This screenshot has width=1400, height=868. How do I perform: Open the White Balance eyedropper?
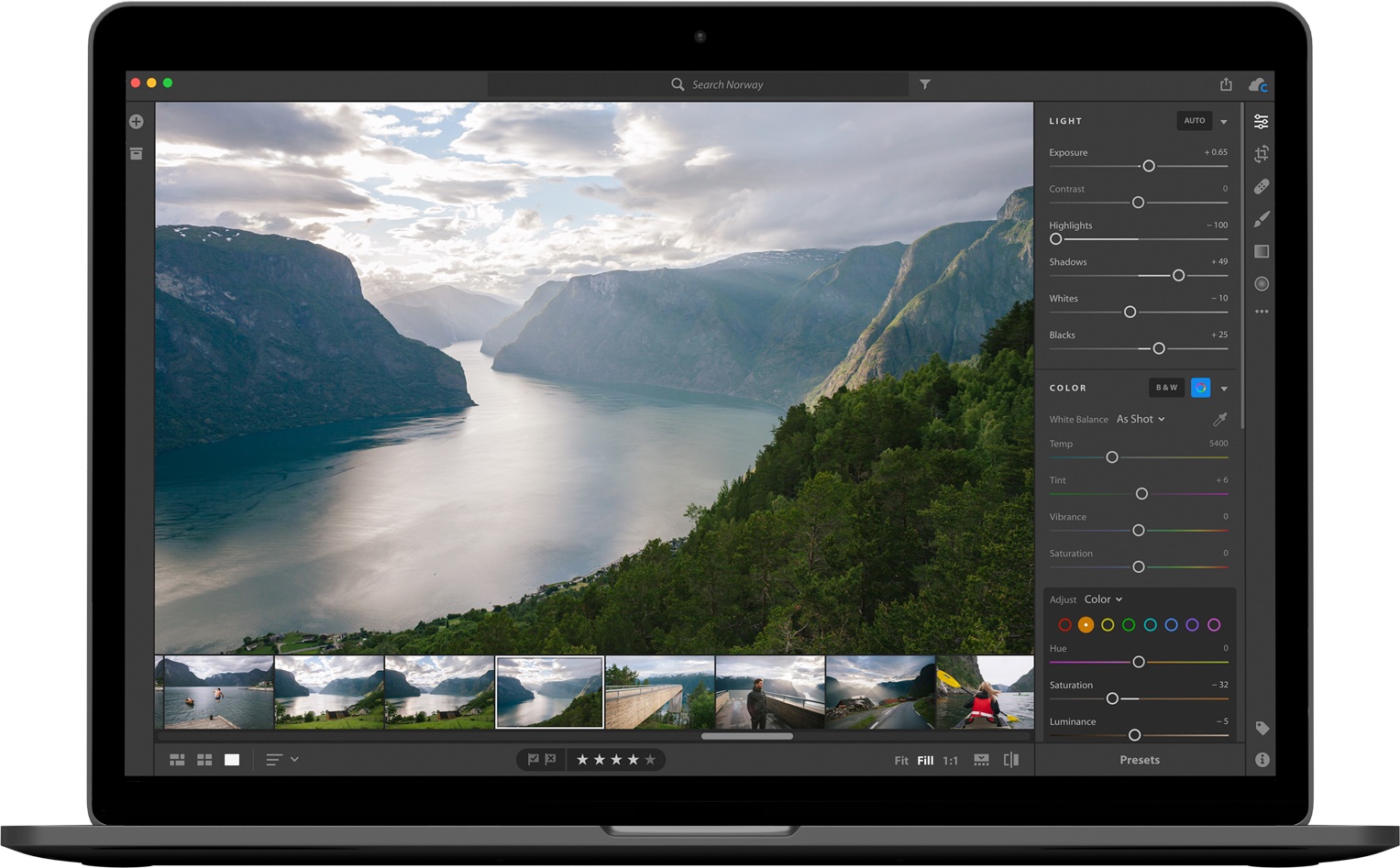1219,419
